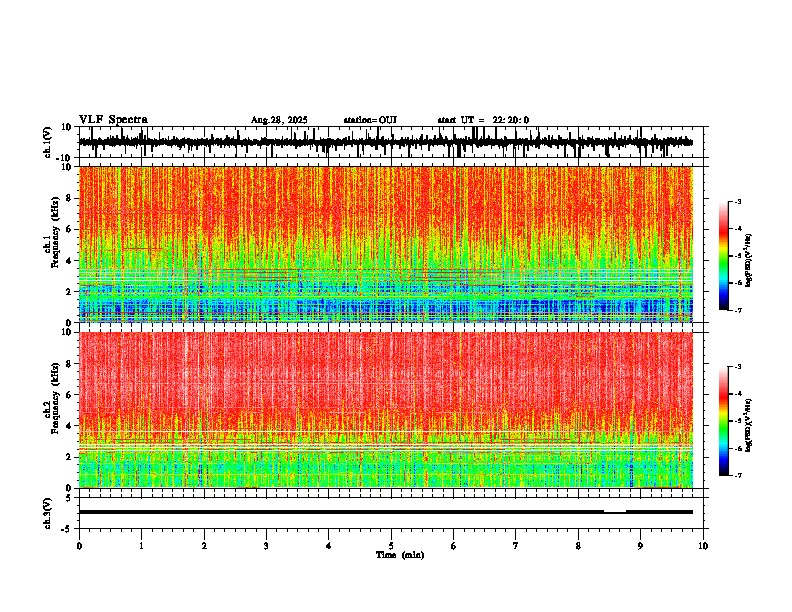Click the gap in the ch.3 trace

pos(615,512)
